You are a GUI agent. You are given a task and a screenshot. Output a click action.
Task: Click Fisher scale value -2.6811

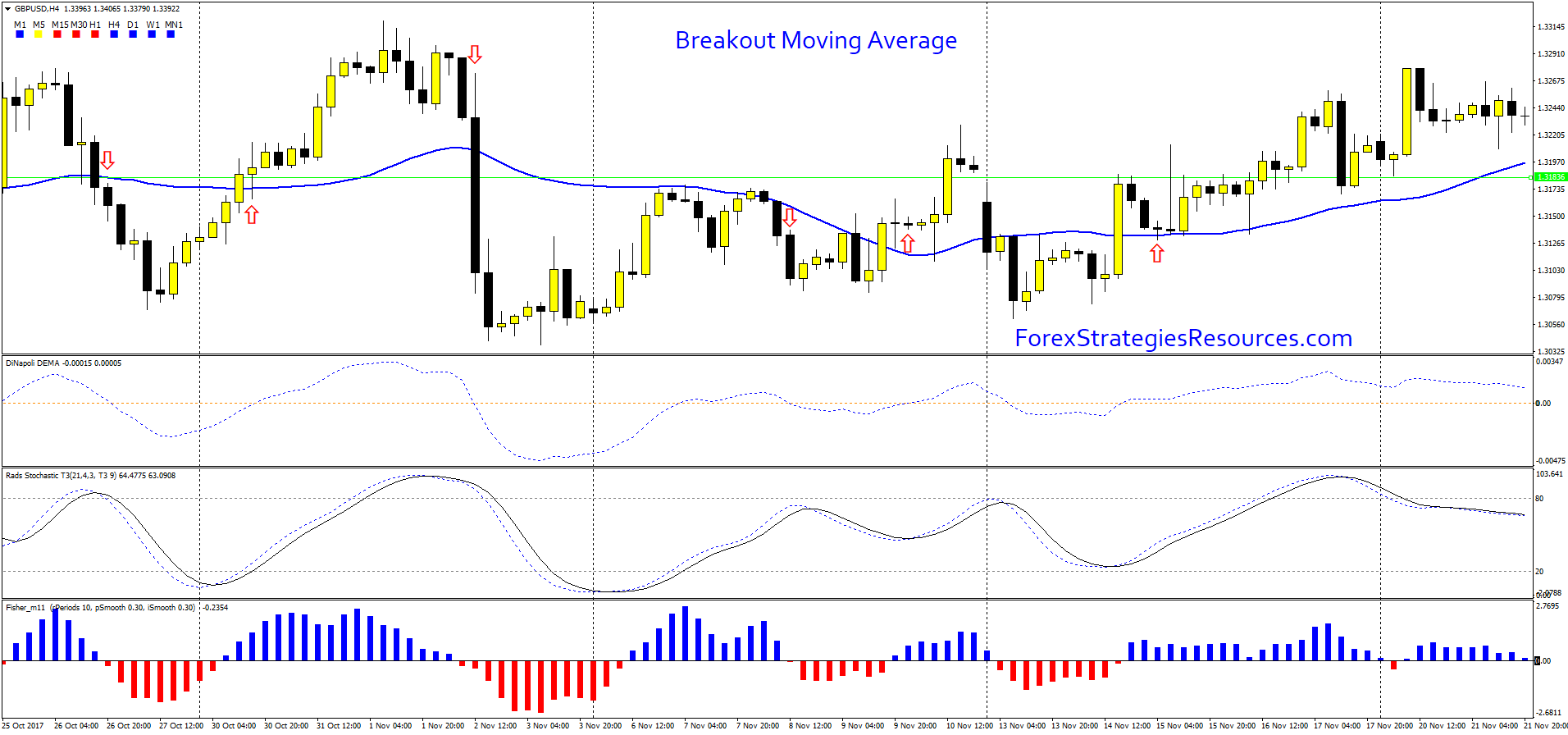1549,713
